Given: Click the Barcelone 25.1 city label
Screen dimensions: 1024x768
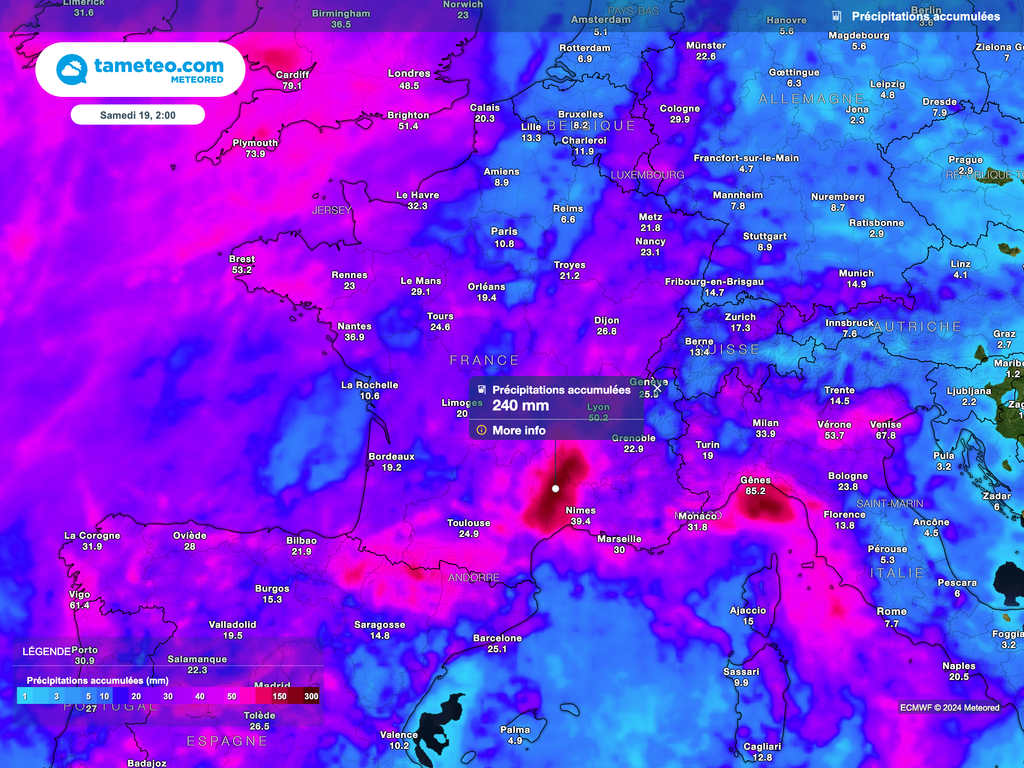Looking at the screenshot, I should 497,643.
